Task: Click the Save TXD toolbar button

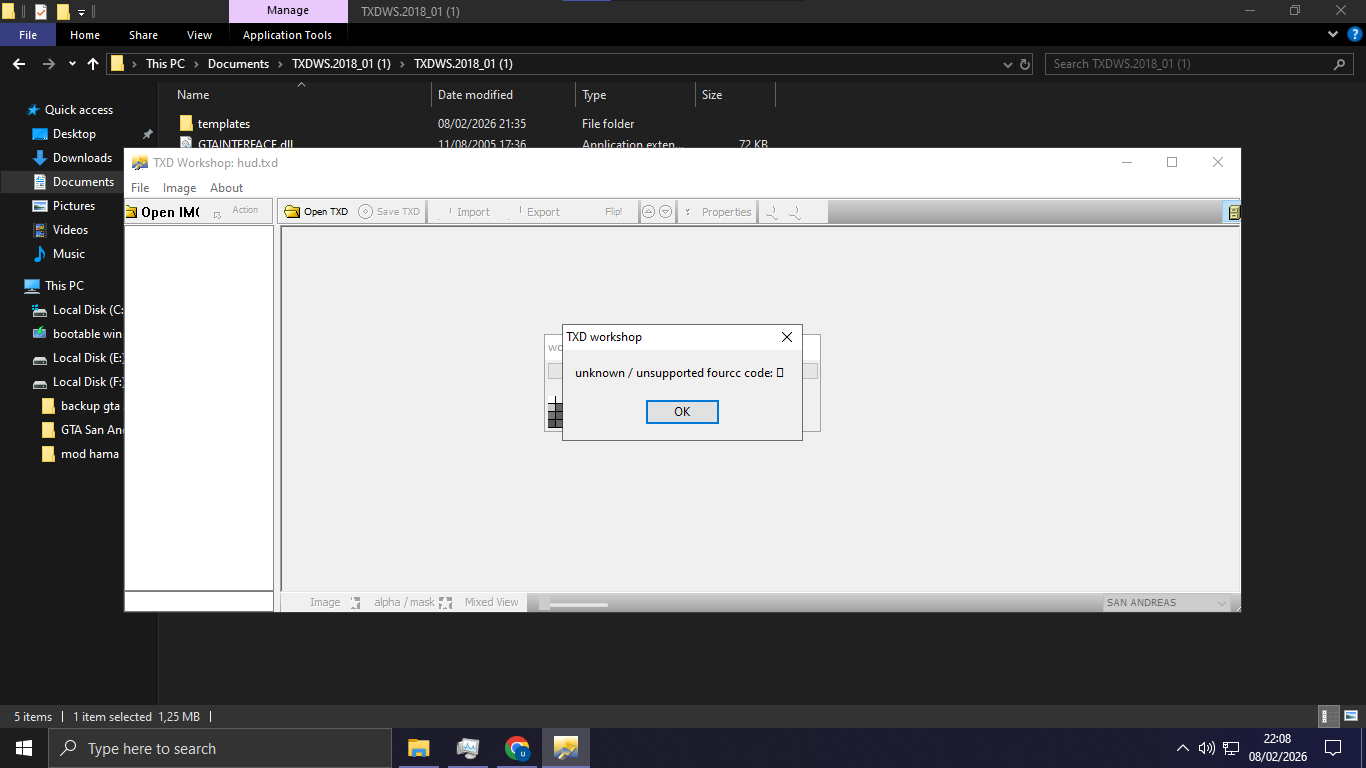Action: [x=390, y=212]
